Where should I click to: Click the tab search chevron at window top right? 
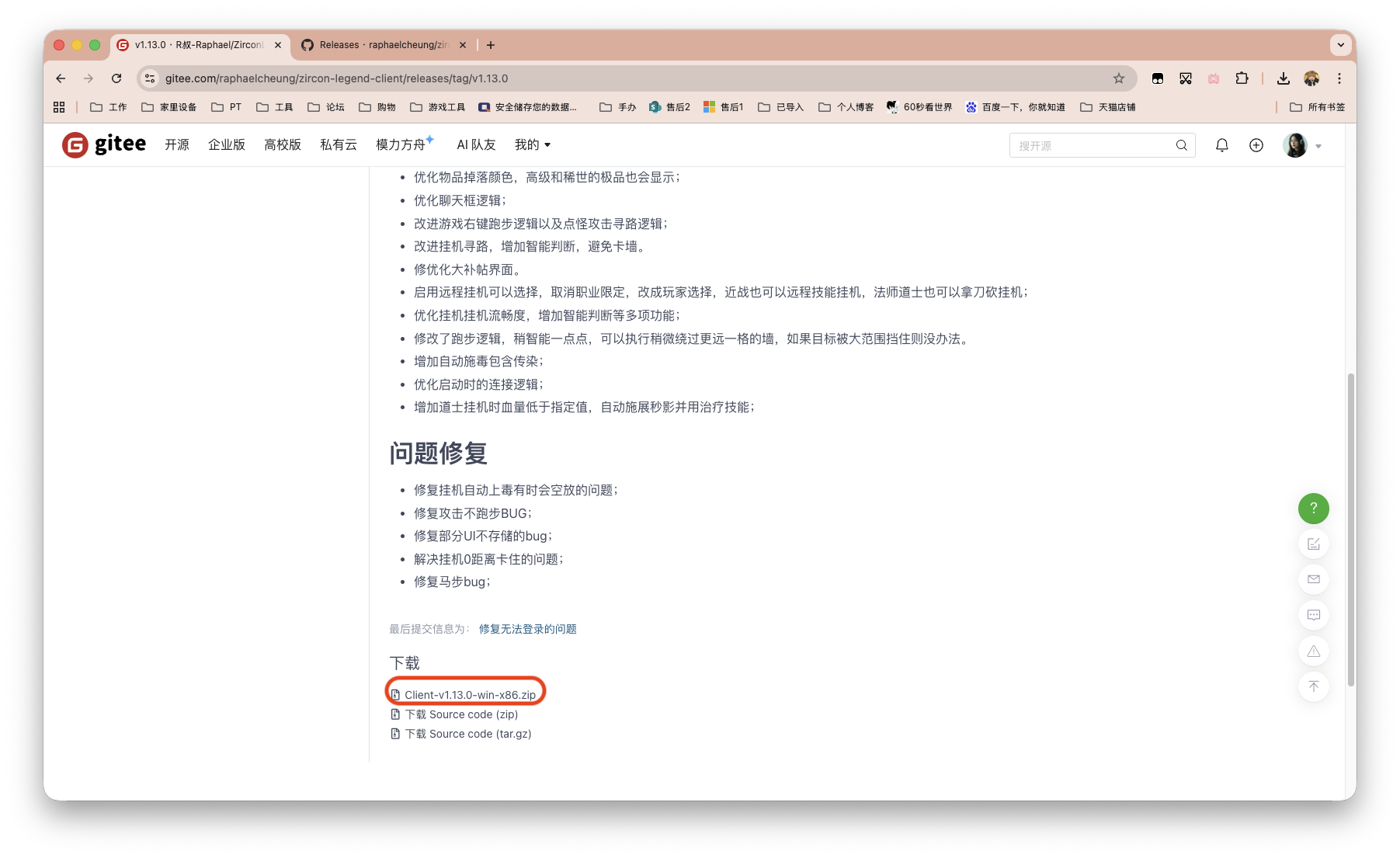pos(1340,45)
